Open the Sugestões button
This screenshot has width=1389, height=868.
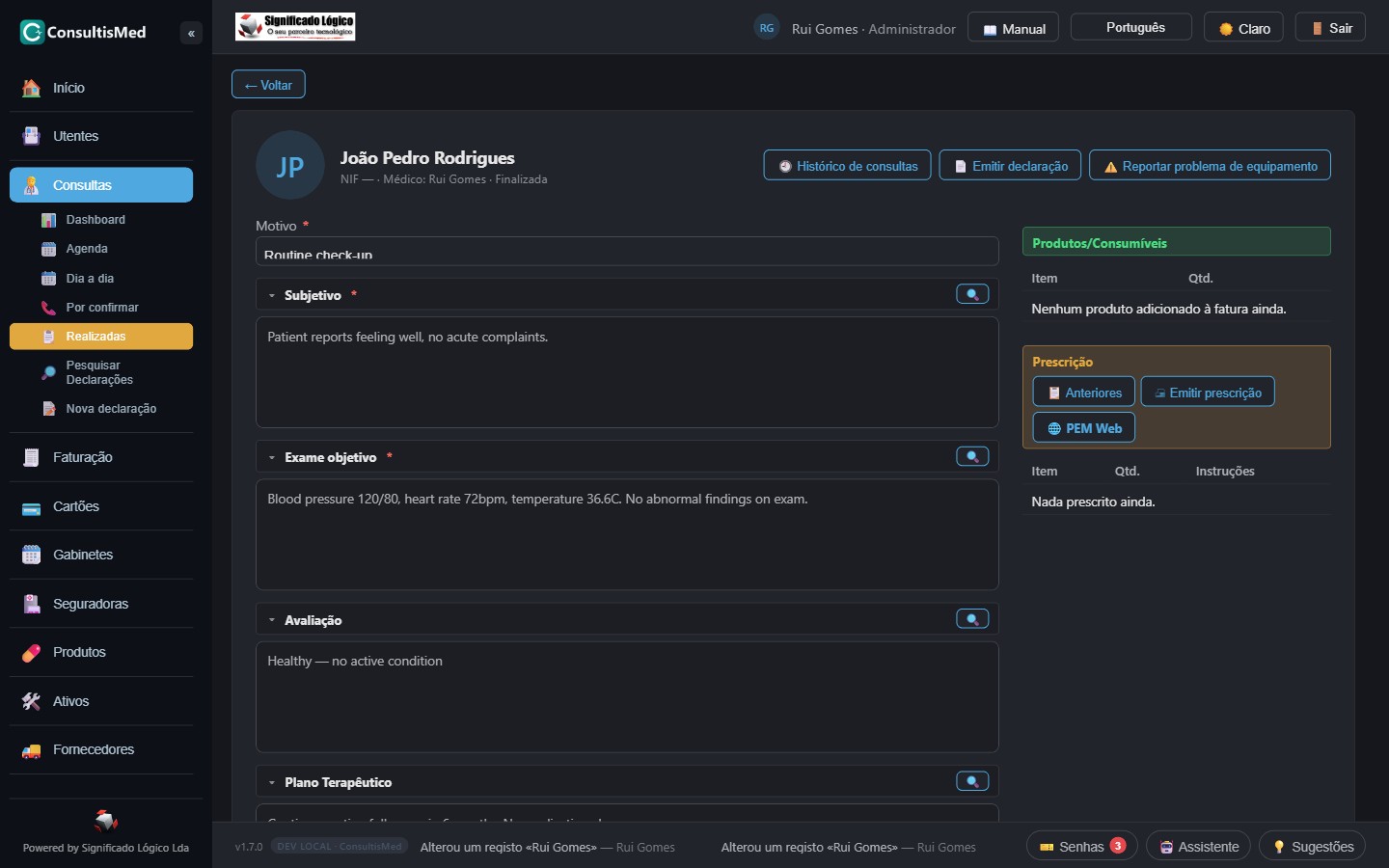pyautogui.click(x=1313, y=846)
